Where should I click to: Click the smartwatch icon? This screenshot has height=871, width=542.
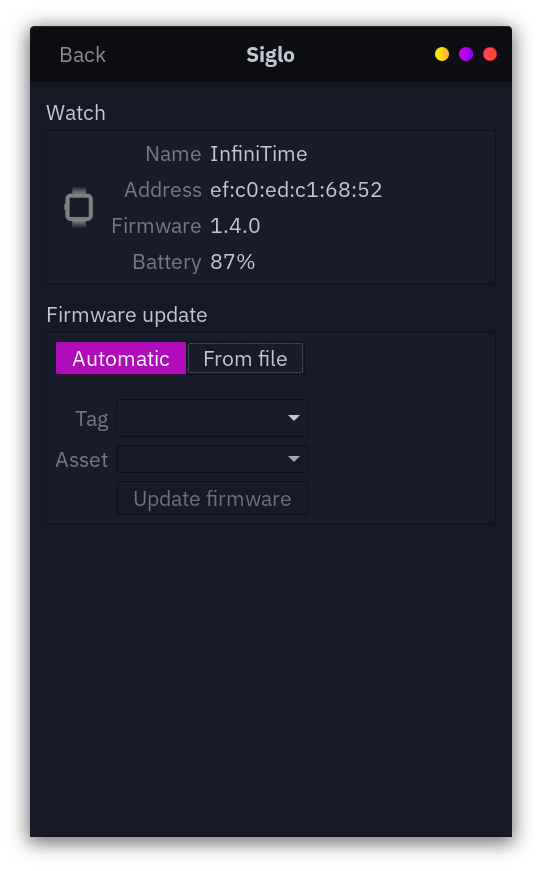pyautogui.click(x=79, y=207)
